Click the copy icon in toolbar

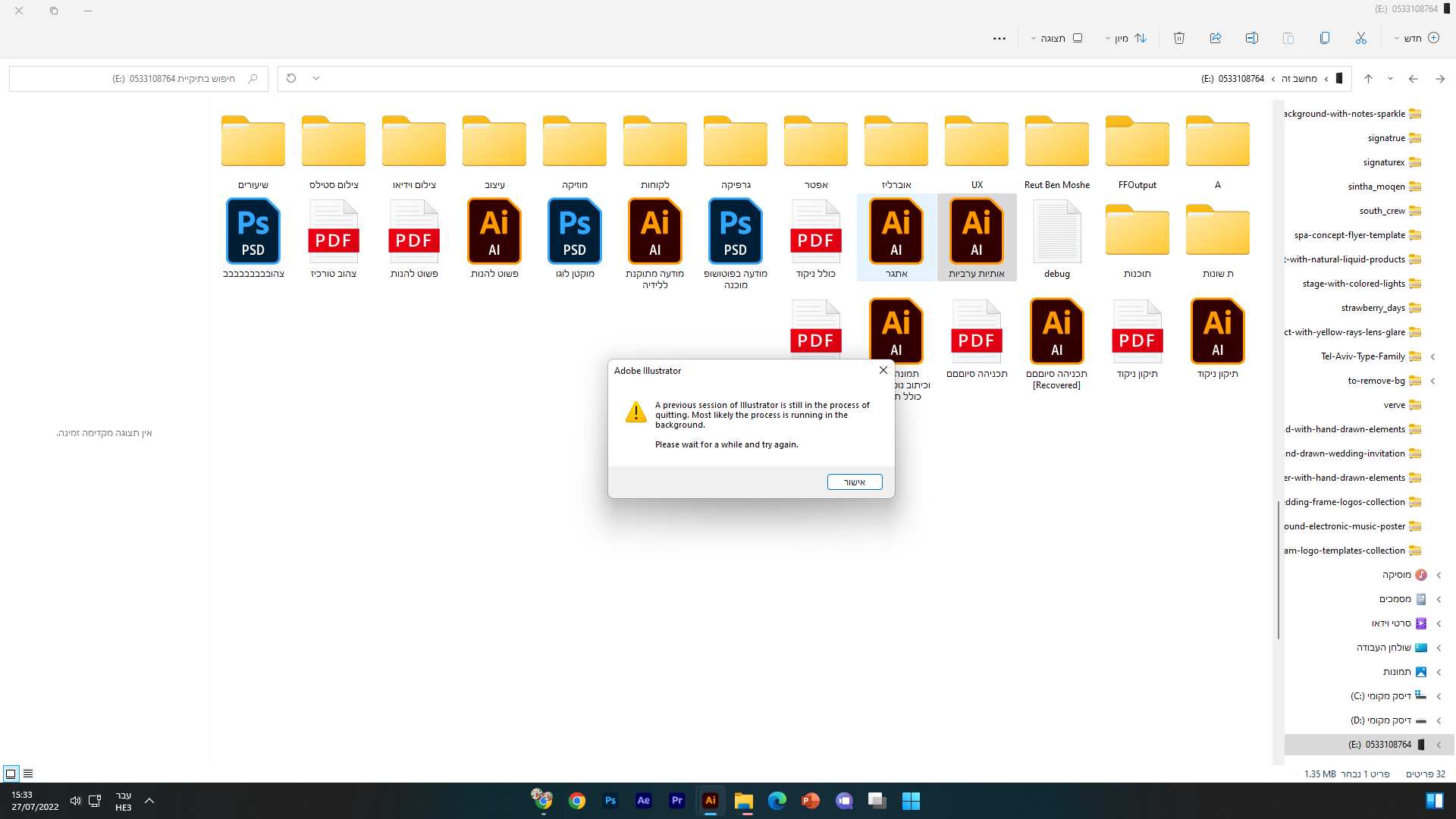point(1325,38)
